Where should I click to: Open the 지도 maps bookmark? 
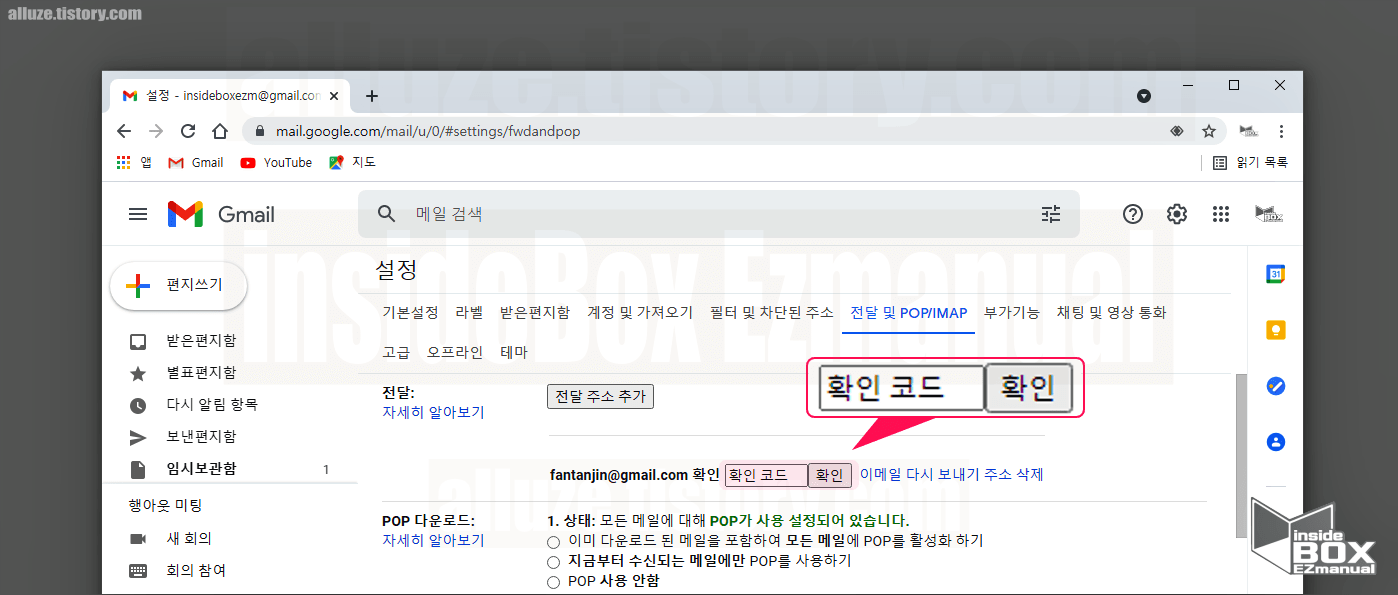tap(352, 162)
